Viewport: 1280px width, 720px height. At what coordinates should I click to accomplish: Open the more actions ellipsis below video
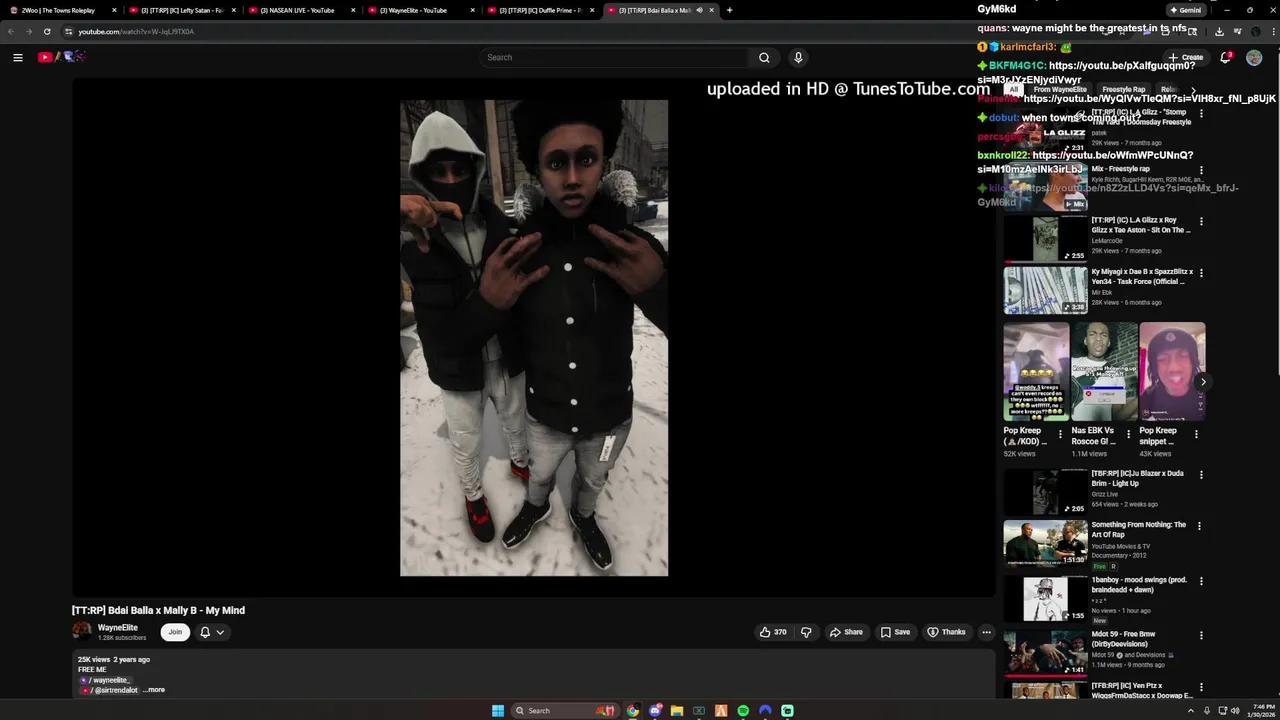click(x=986, y=632)
